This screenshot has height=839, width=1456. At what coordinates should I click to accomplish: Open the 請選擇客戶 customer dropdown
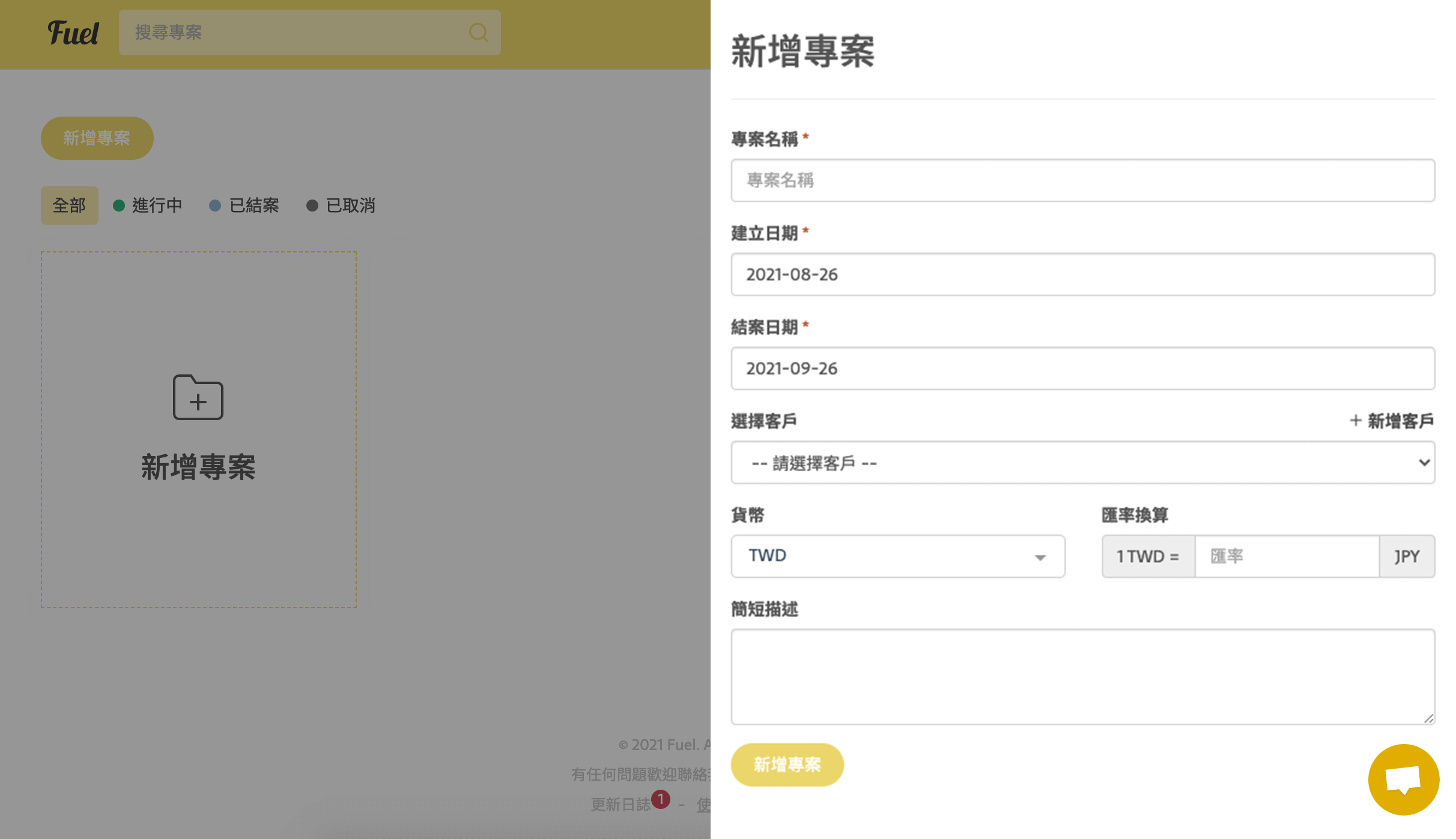(x=1081, y=462)
